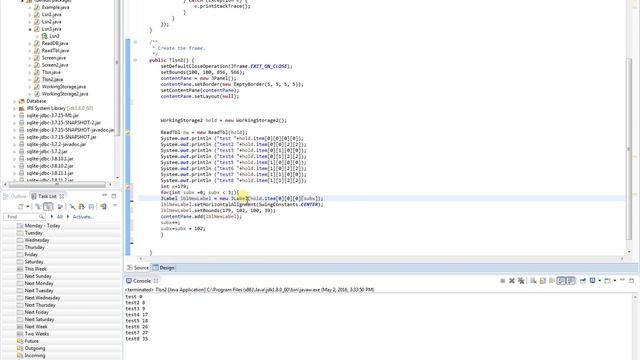Toggle Word Wrap in Console toolbar
The width and height of the screenshot is (640, 360).
tap(552, 281)
